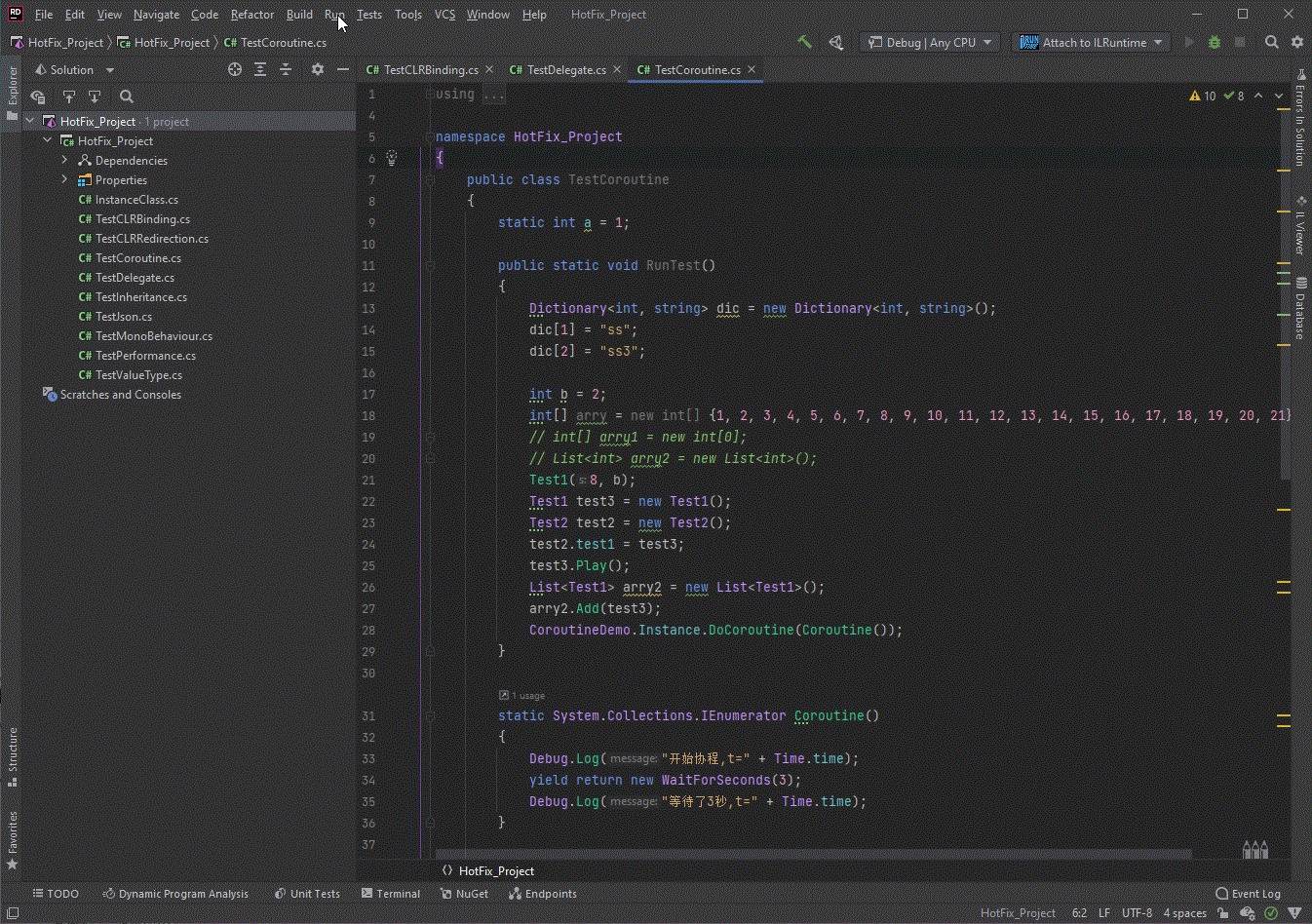
Task: Open Dynamic Program Analysis panel
Action: 175,893
